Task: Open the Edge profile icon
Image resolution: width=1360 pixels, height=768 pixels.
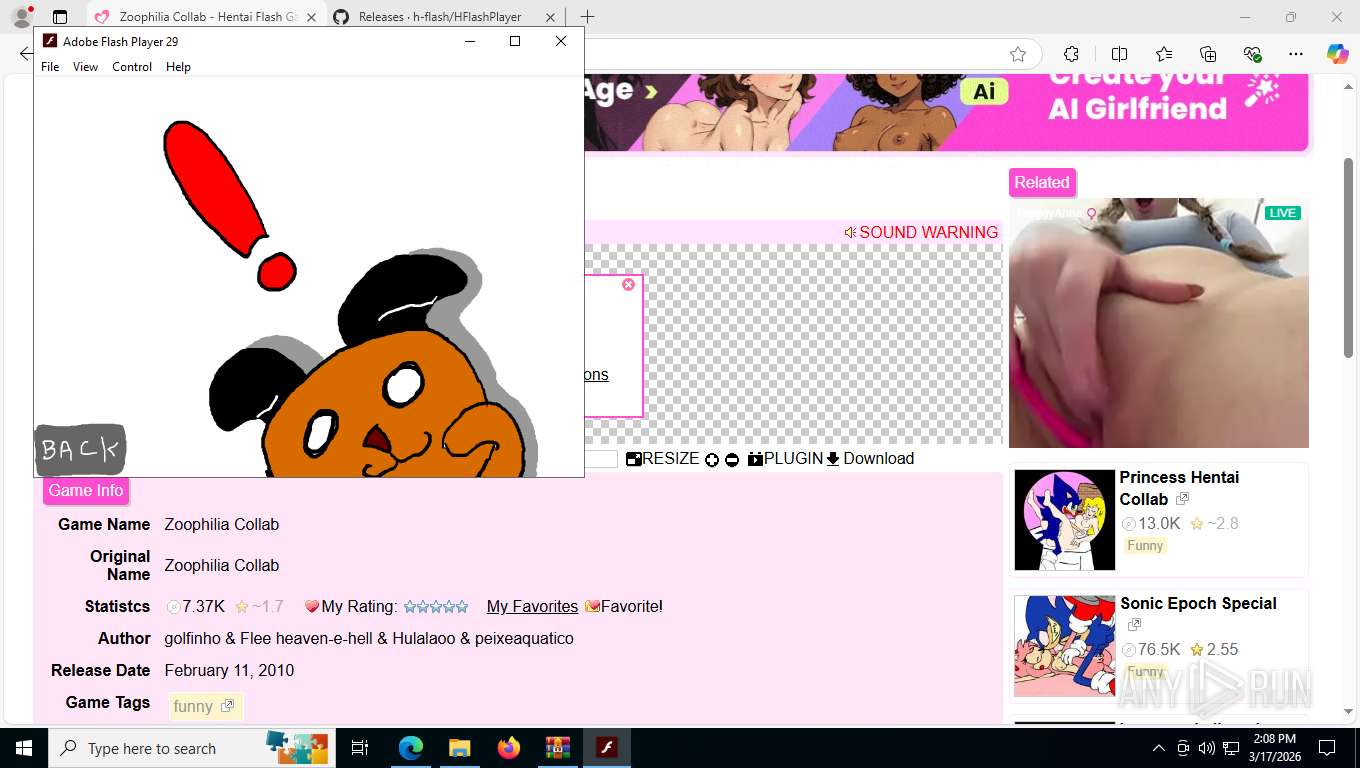Action: [x=21, y=17]
